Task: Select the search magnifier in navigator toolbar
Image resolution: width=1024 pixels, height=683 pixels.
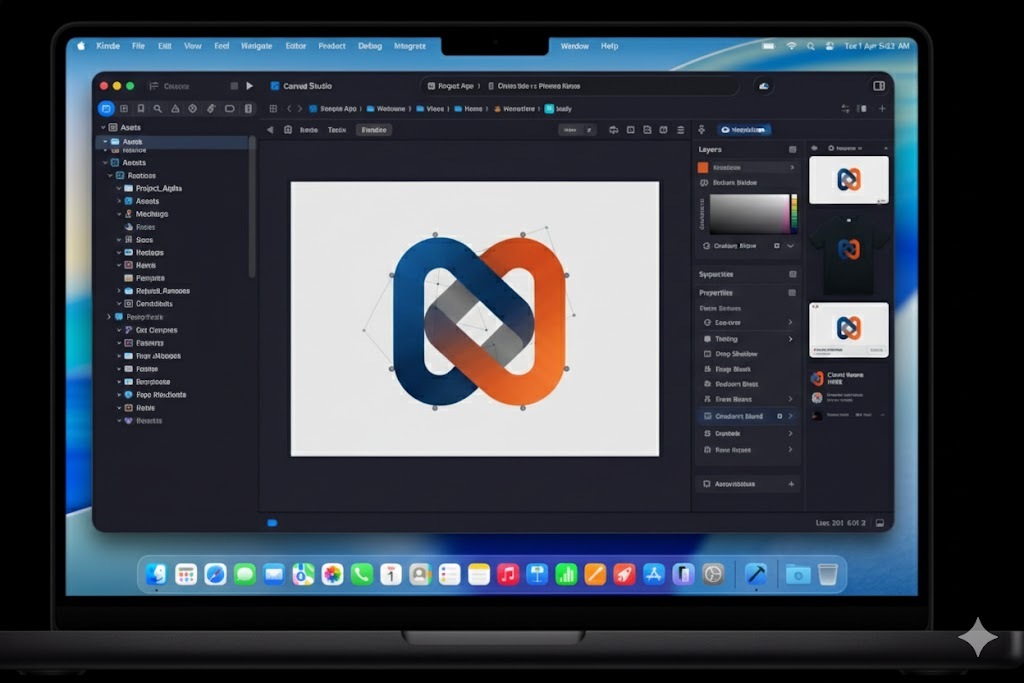Action: click(x=157, y=108)
